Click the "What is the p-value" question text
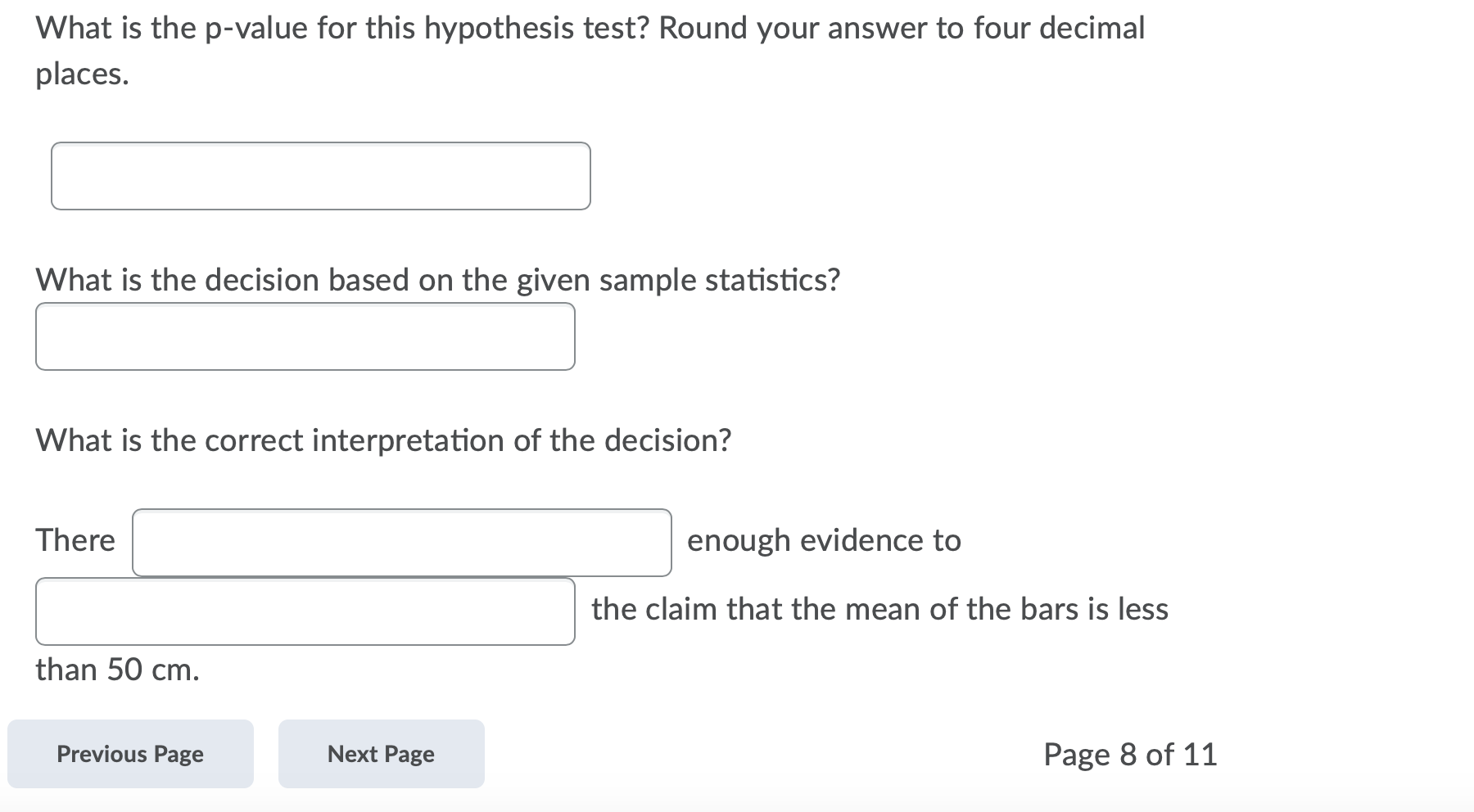The width and height of the screenshot is (1474, 812). point(246,29)
